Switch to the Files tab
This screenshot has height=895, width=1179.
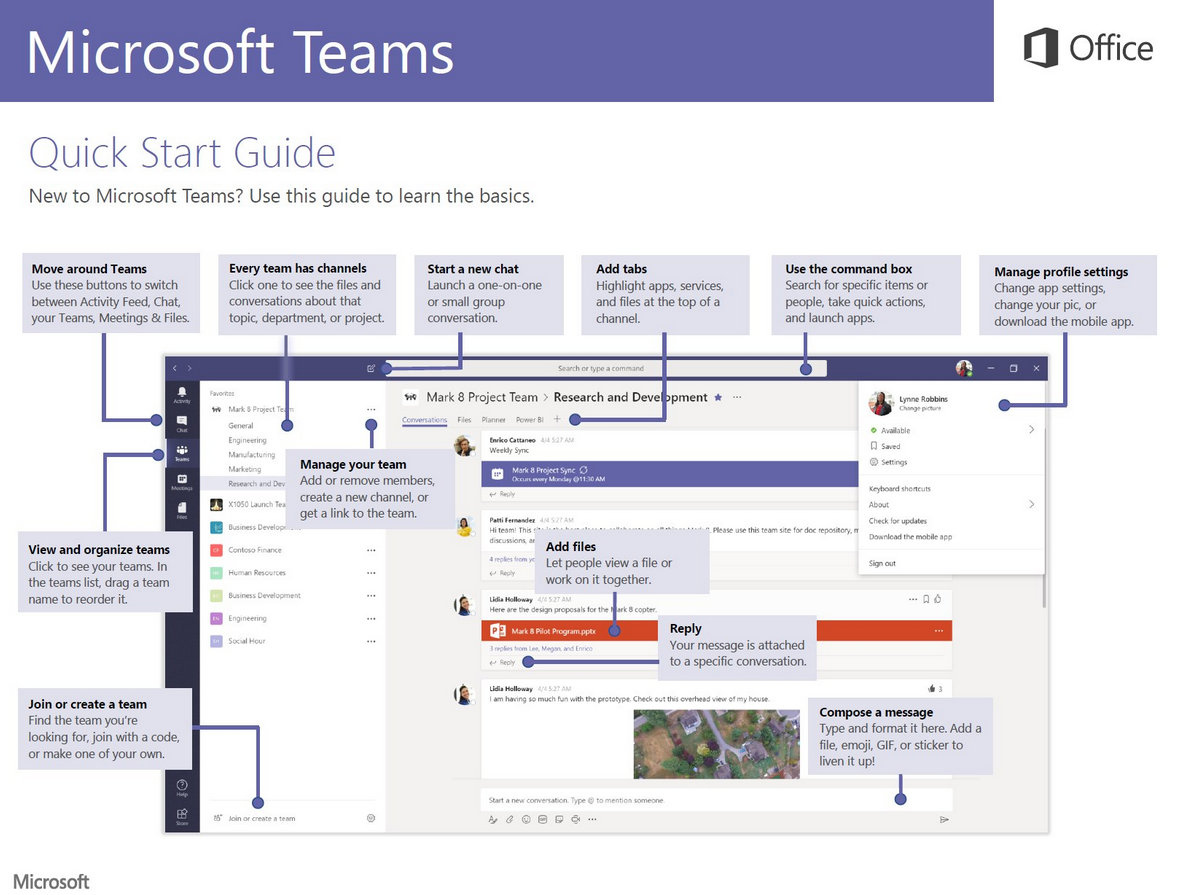tap(465, 420)
